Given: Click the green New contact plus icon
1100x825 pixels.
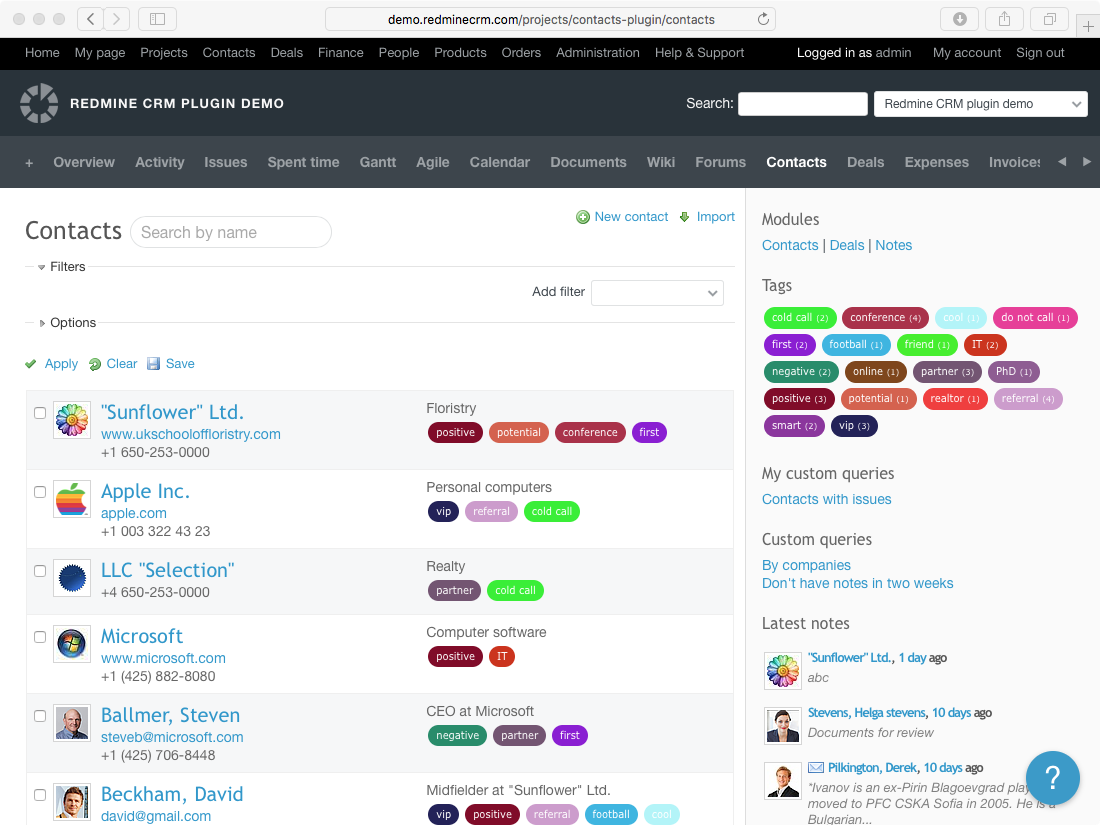Looking at the screenshot, I should [x=583, y=217].
